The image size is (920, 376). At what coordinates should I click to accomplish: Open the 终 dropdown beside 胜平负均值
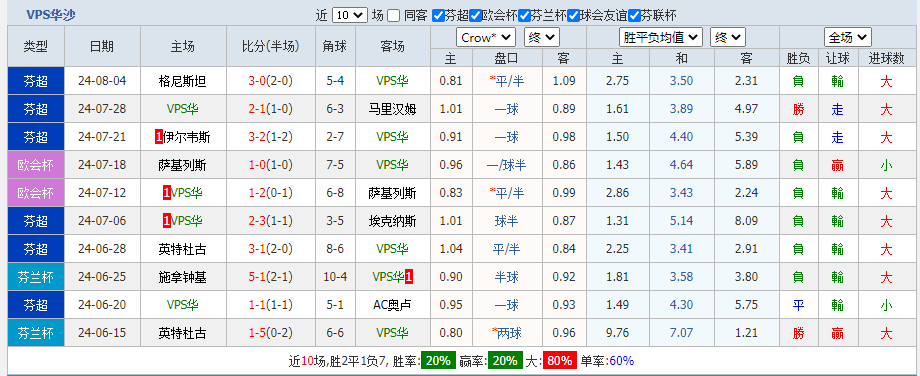coord(728,38)
